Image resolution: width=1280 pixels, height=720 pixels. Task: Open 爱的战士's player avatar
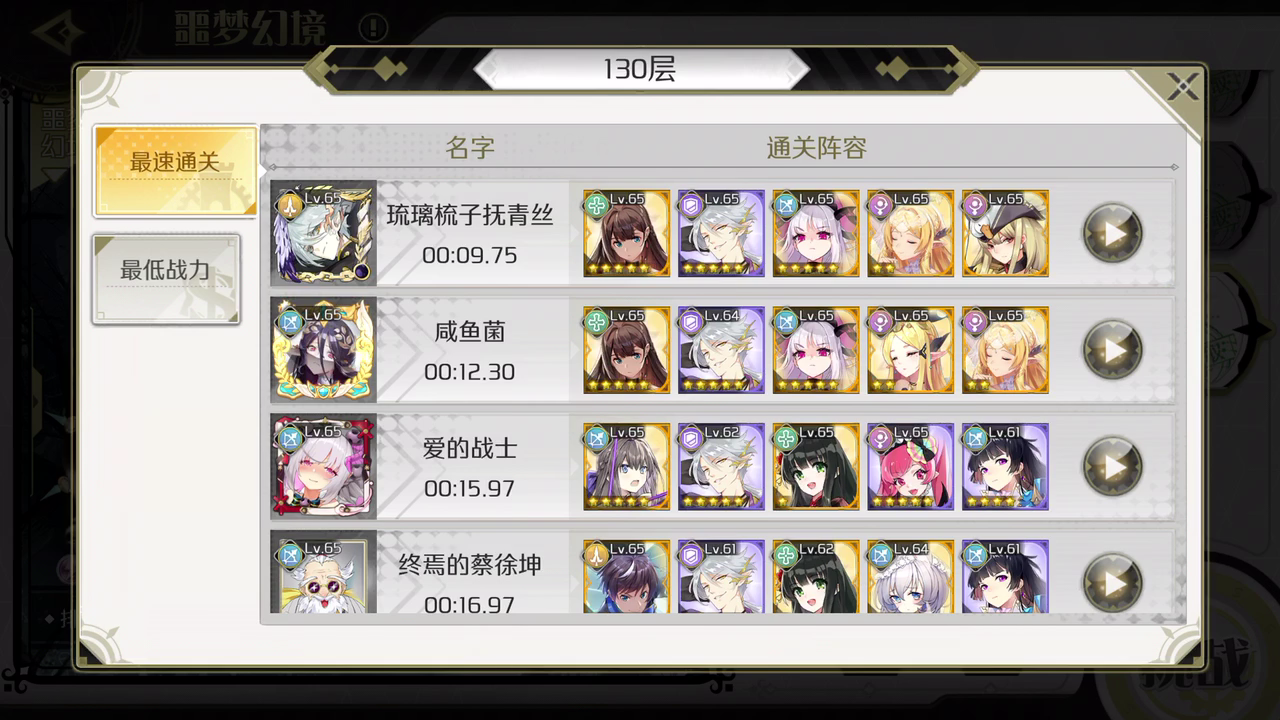click(x=323, y=466)
